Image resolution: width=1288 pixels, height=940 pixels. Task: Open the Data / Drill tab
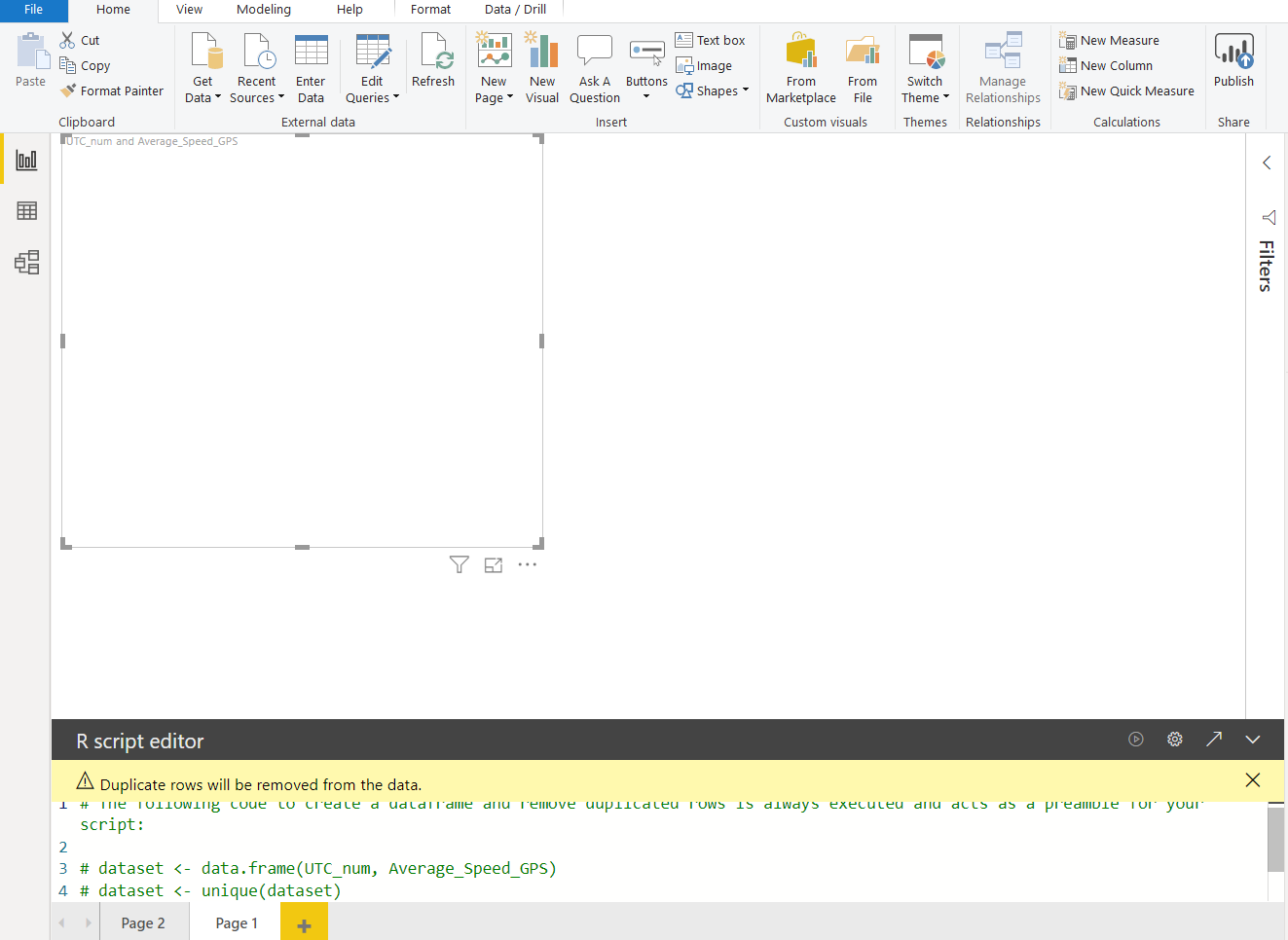click(515, 10)
